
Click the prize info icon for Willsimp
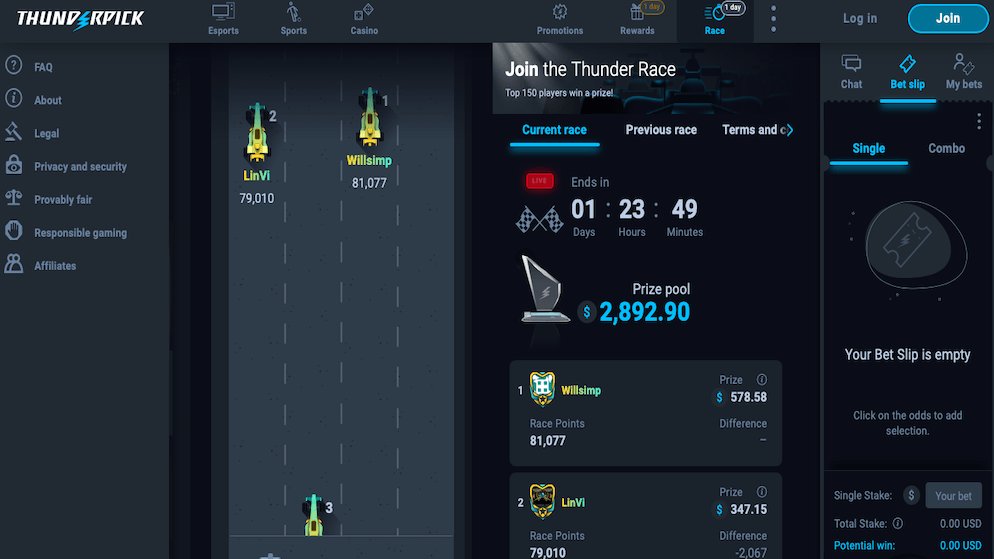click(x=761, y=380)
